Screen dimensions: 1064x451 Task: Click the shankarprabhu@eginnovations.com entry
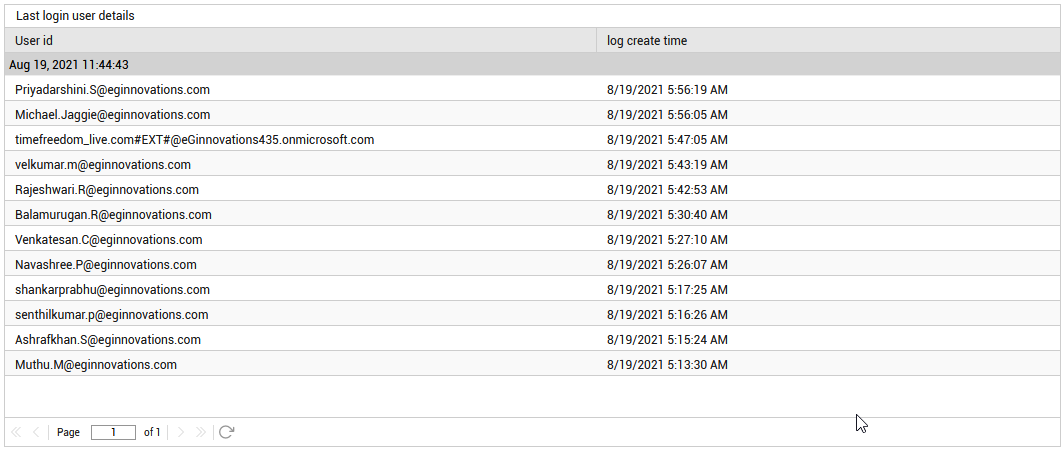(112, 290)
